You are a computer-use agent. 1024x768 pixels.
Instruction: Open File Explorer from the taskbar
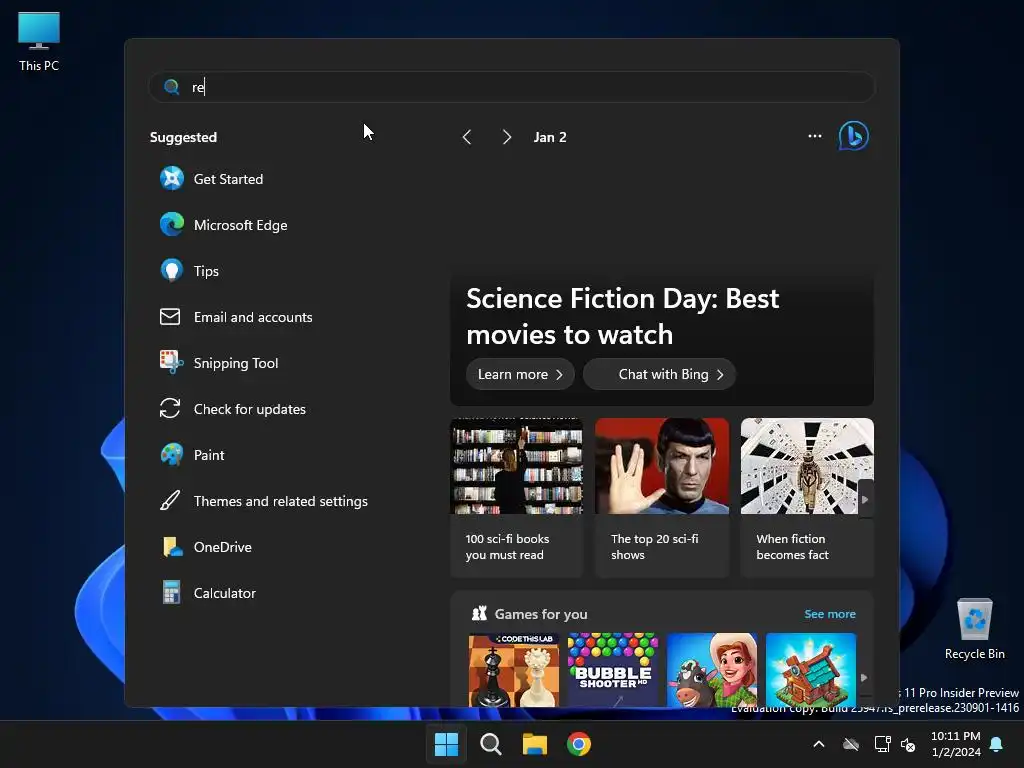point(535,744)
